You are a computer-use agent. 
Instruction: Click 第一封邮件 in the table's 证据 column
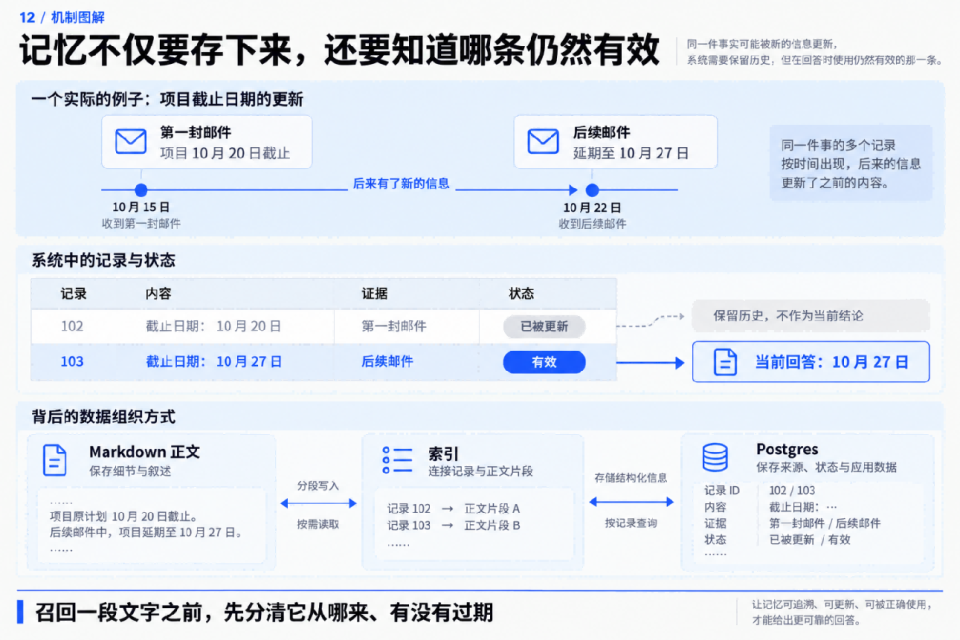[x=394, y=326]
